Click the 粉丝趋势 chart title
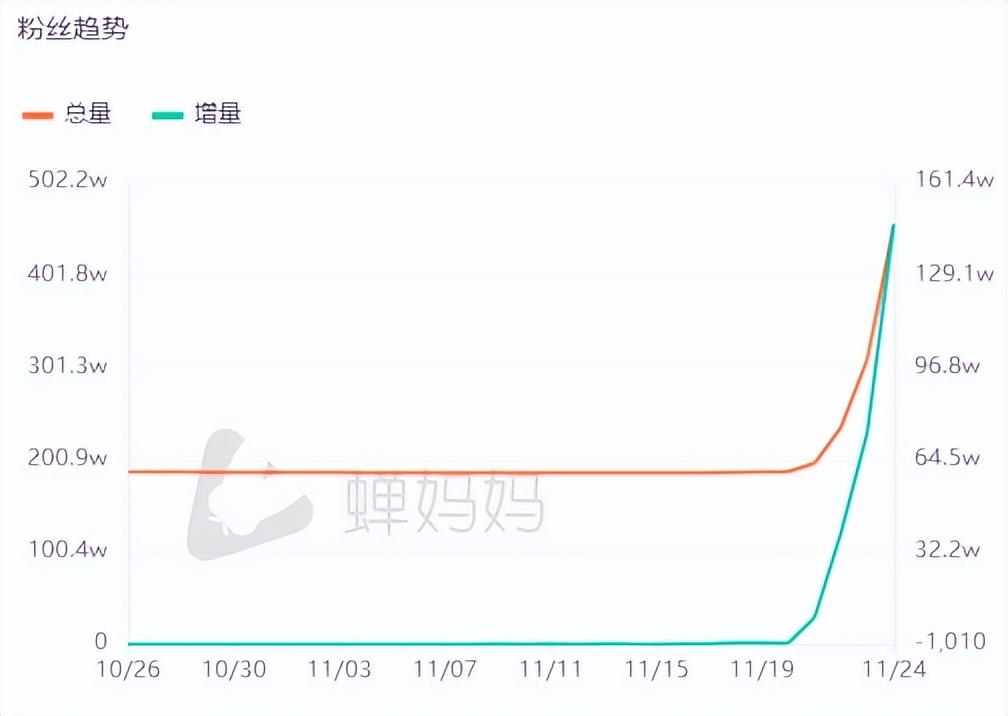Image resolution: width=1008 pixels, height=716 pixels. click(x=73, y=28)
